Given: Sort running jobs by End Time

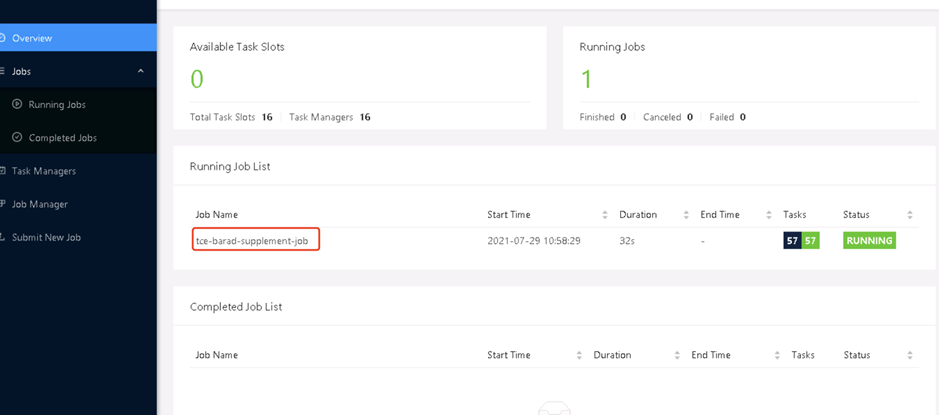Looking at the screenshot, I should (x=768, y=214).
